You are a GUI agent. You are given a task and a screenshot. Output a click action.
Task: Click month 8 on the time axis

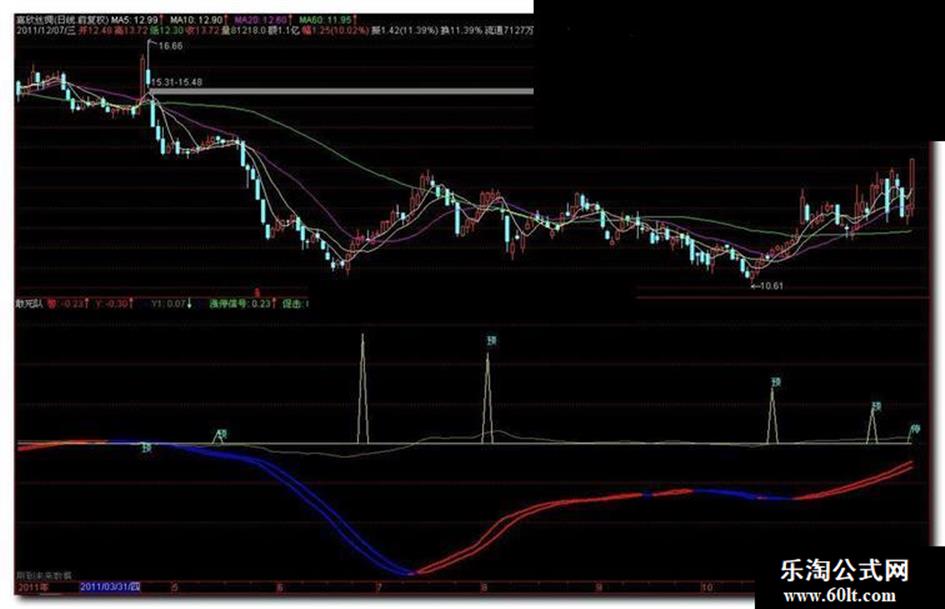coord(484,587)
